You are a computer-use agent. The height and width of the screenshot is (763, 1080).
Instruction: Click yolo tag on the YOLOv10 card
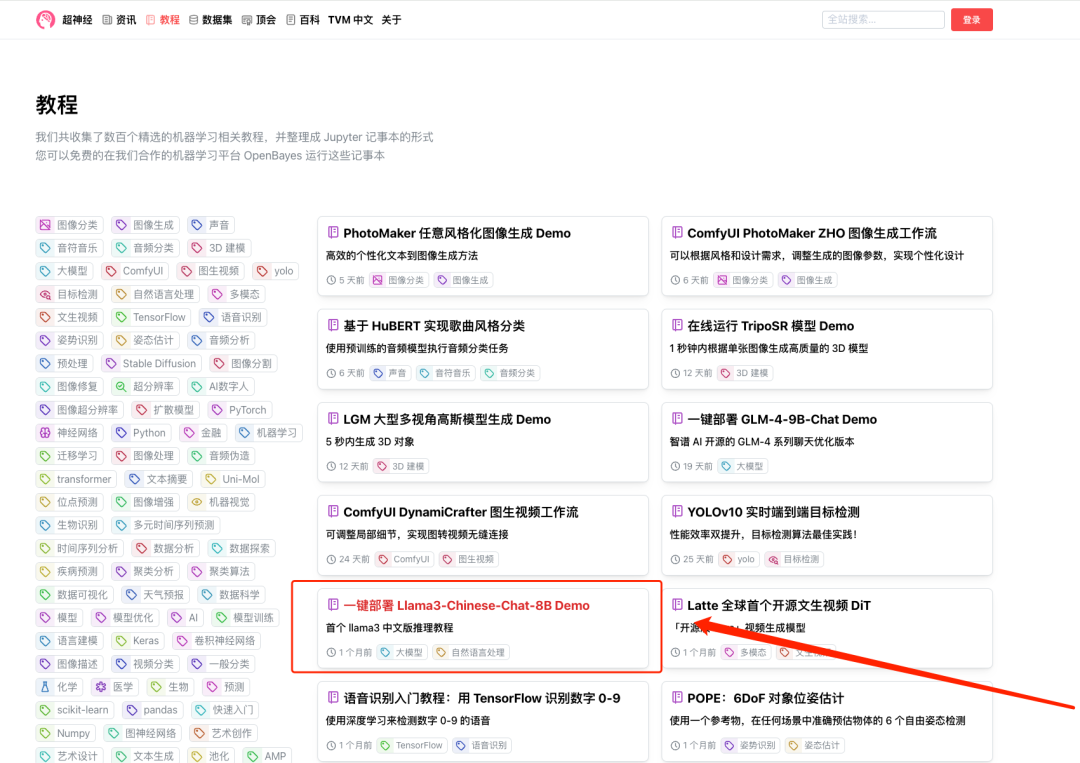coord(738,559)
